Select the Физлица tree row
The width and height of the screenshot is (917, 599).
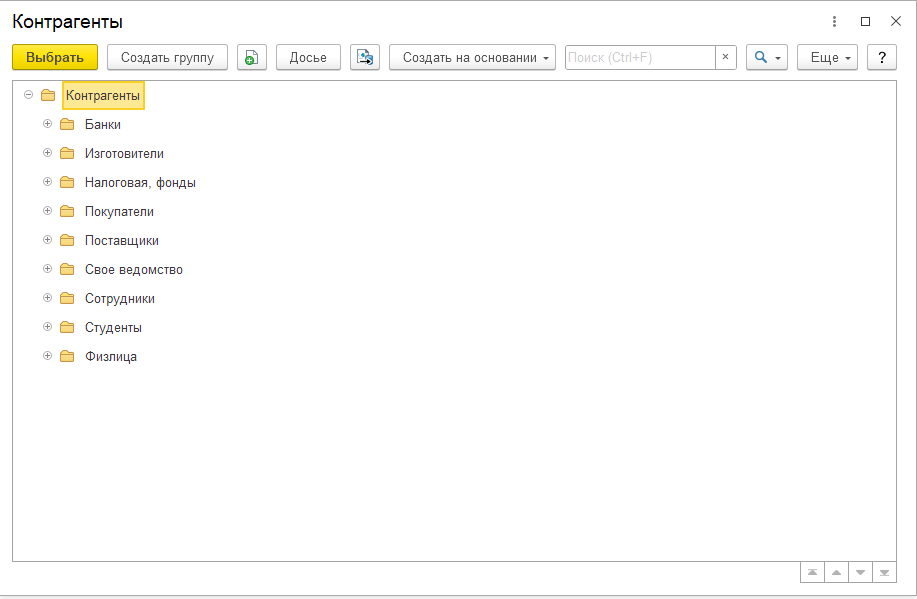coord(111,356)
